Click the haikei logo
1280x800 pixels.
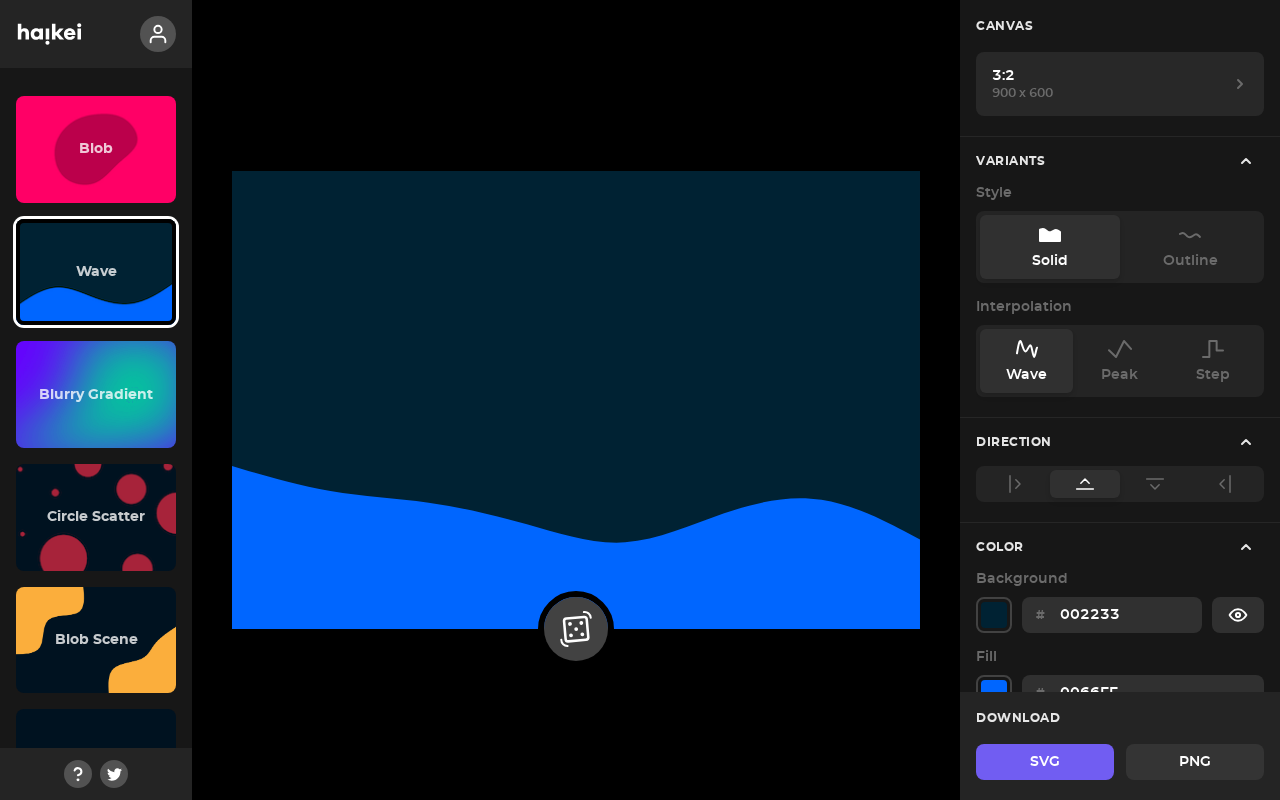[x=50, y=34]
